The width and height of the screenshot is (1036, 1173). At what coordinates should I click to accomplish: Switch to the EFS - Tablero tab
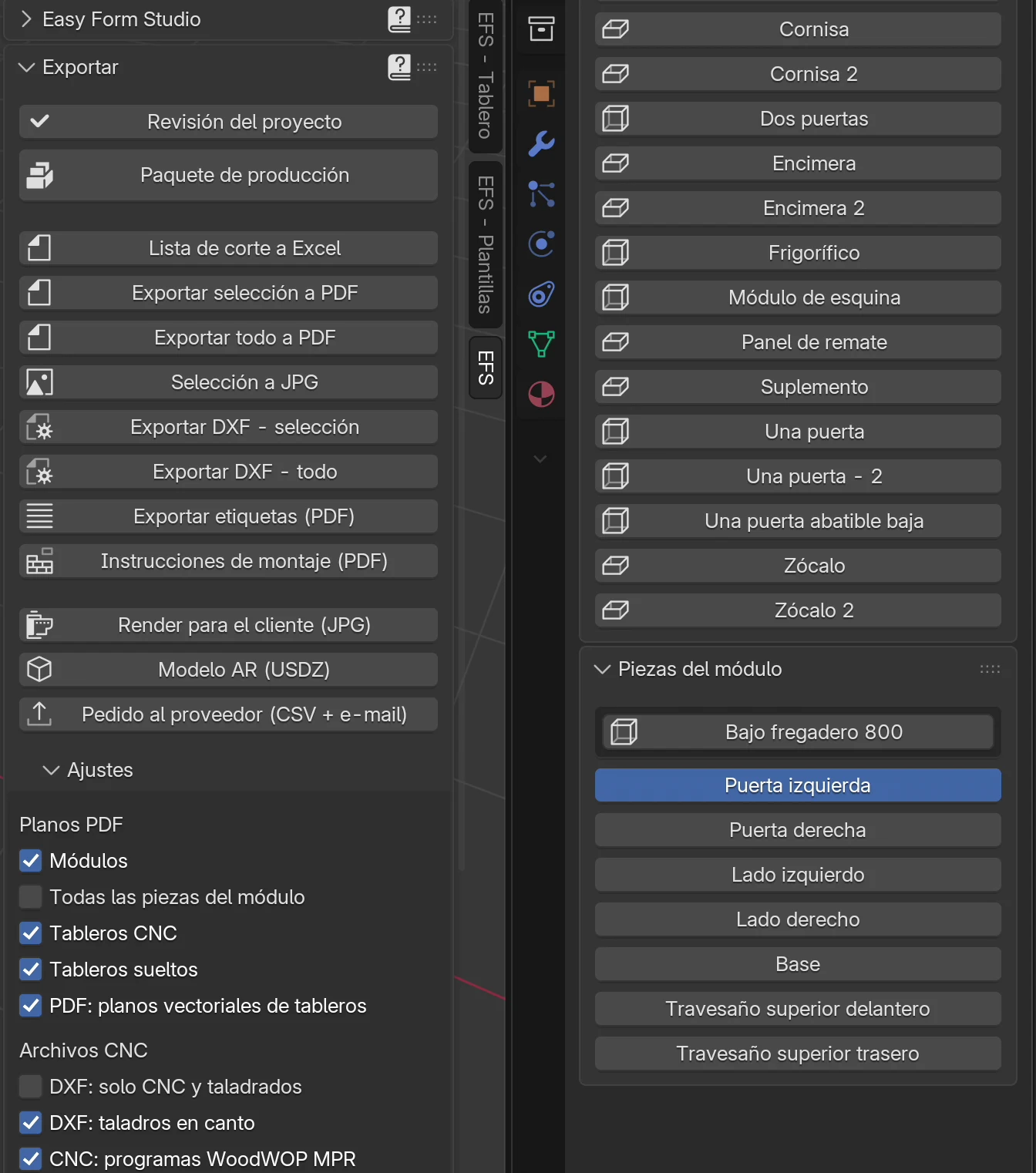pyautogui.click(x=486, y=76)
